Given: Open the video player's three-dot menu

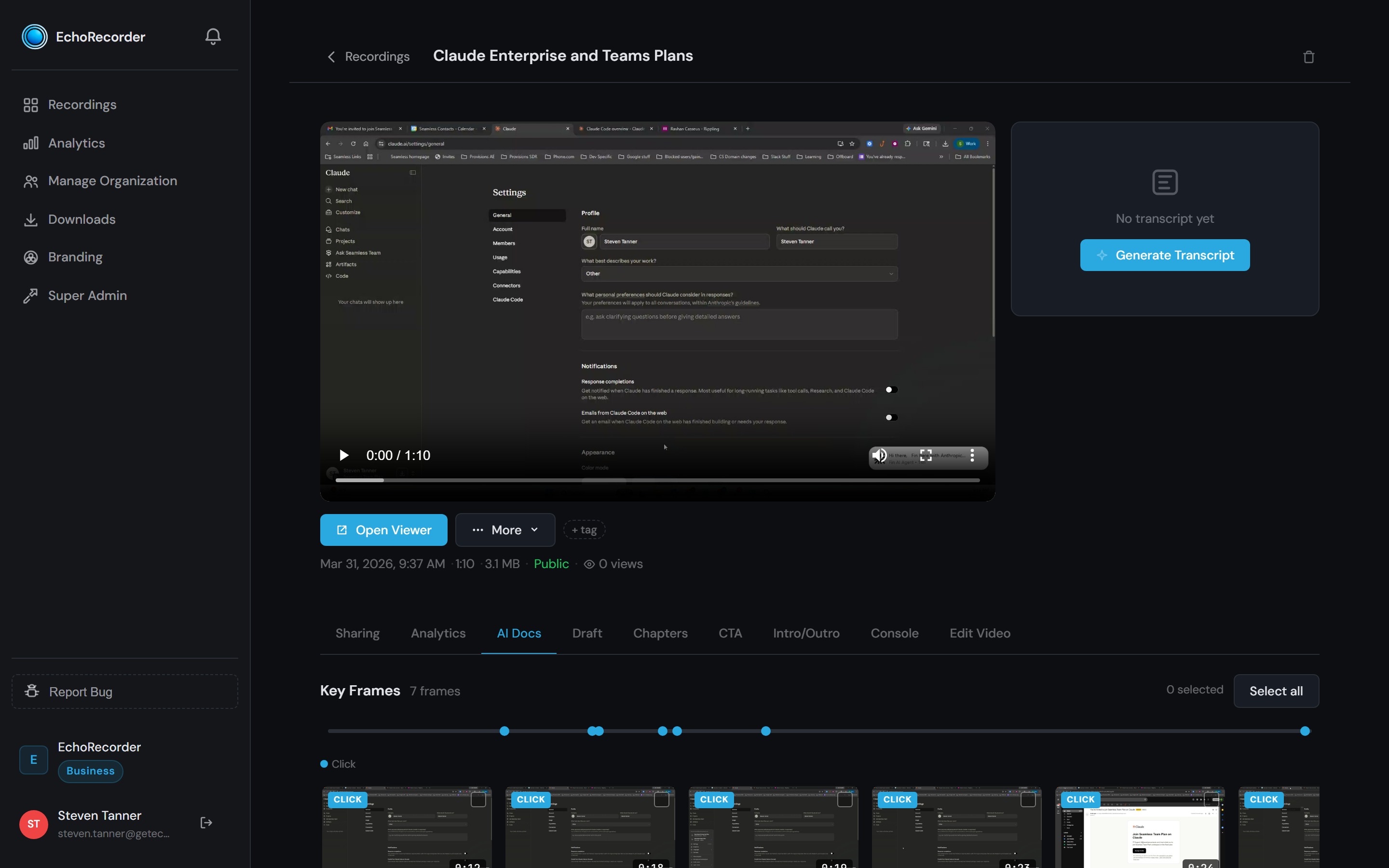Looking at the screenshot, I should [x=972, y=455].
